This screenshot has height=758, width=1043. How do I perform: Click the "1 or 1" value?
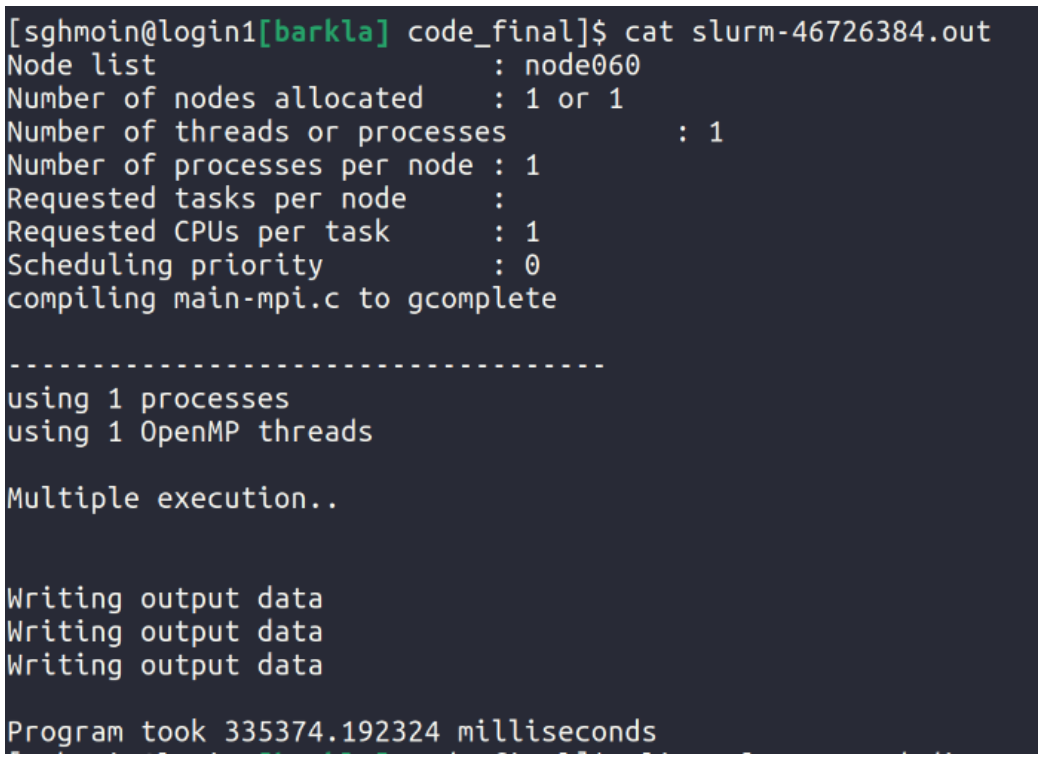point(574,99)
